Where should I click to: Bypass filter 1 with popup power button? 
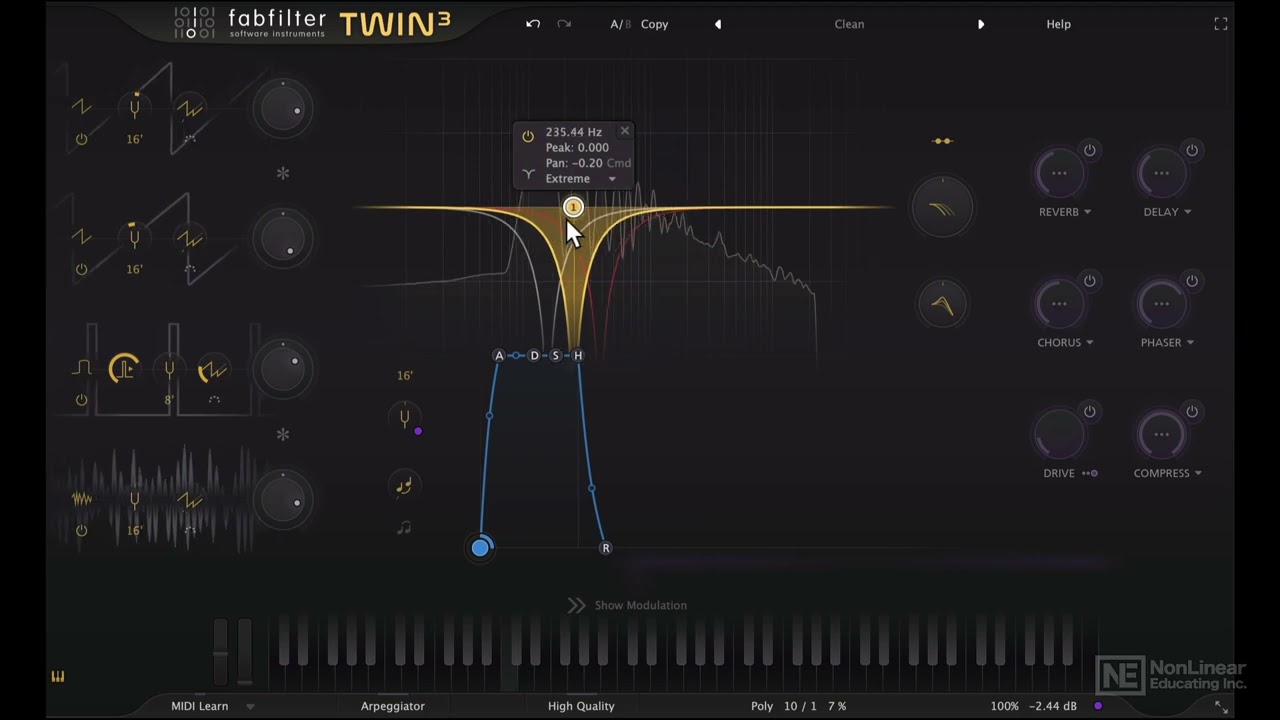528,136
